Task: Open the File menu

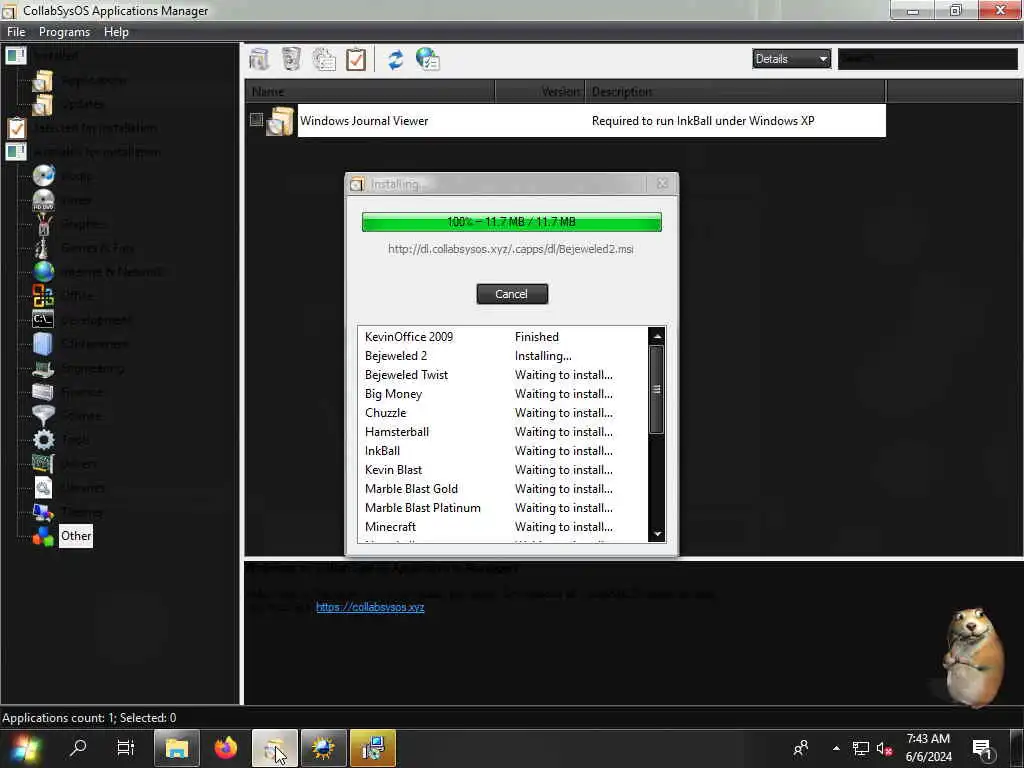Action: pyautogui.click(x=16, y=31)
